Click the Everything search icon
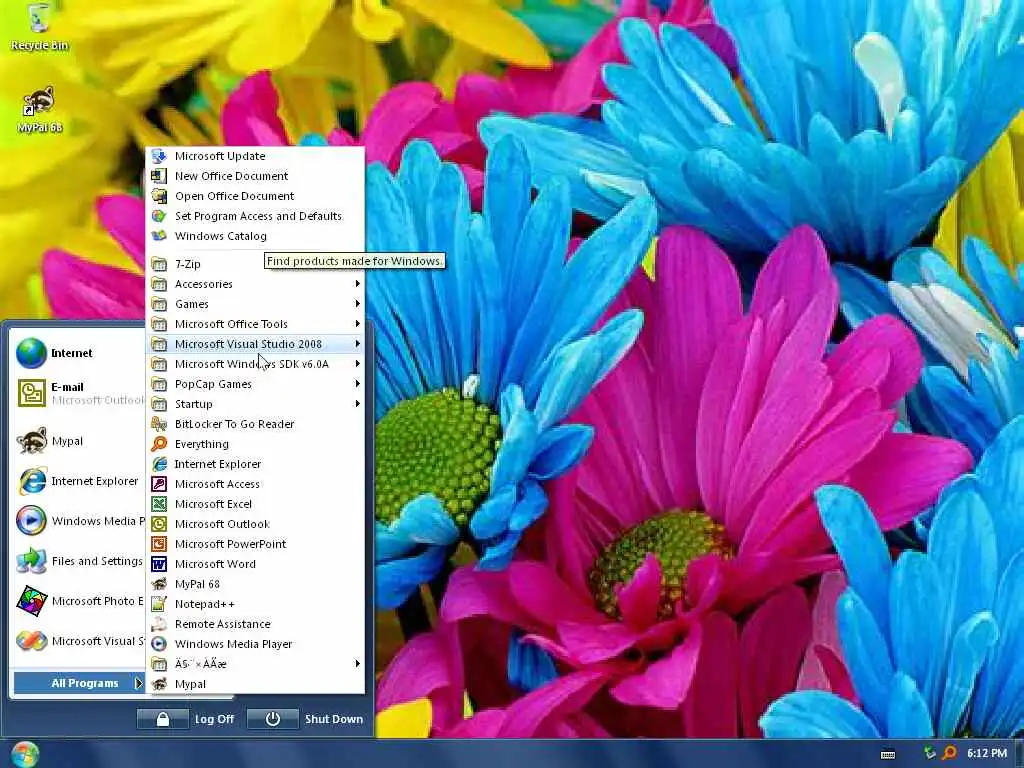Viewport: 1024px width, 768px height. (159, 444)
